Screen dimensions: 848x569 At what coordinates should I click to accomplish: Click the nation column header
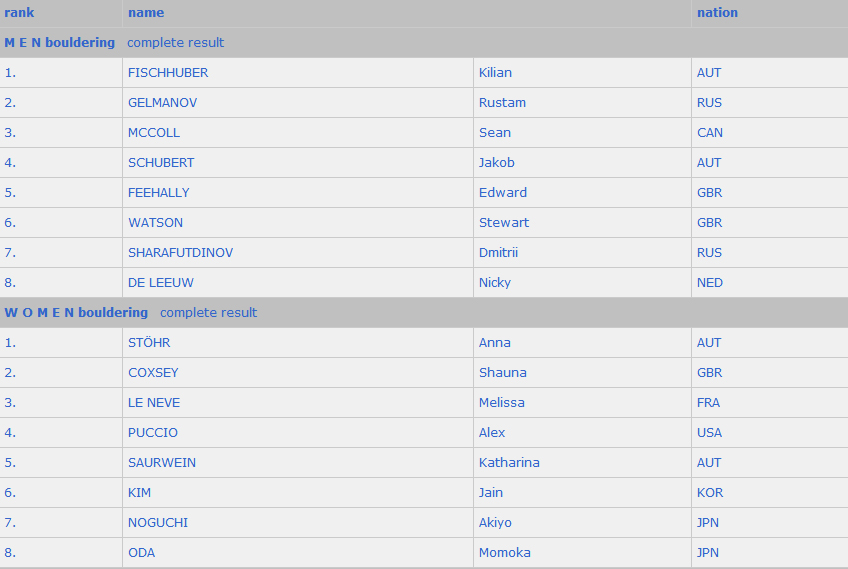point(717,13)
